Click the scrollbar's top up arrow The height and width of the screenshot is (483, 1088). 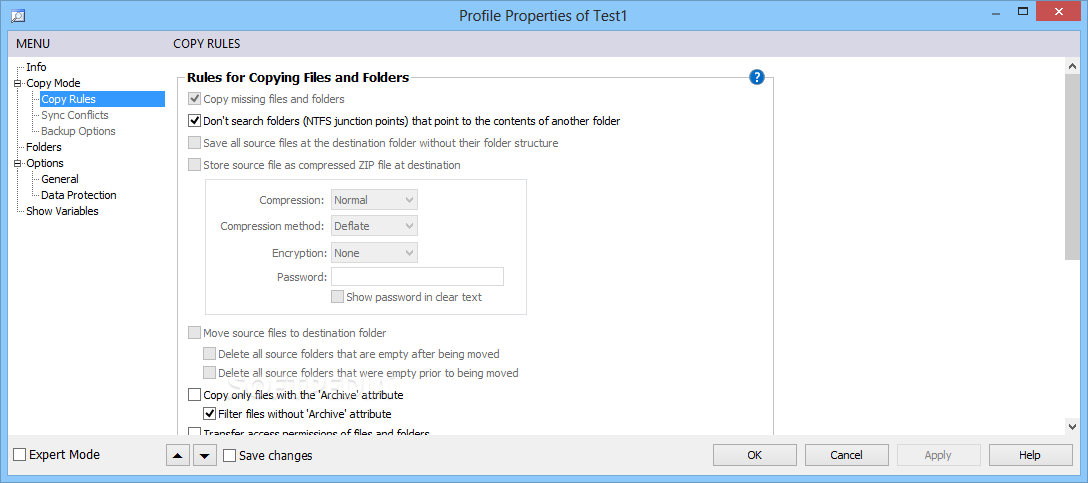[1072, 67]
